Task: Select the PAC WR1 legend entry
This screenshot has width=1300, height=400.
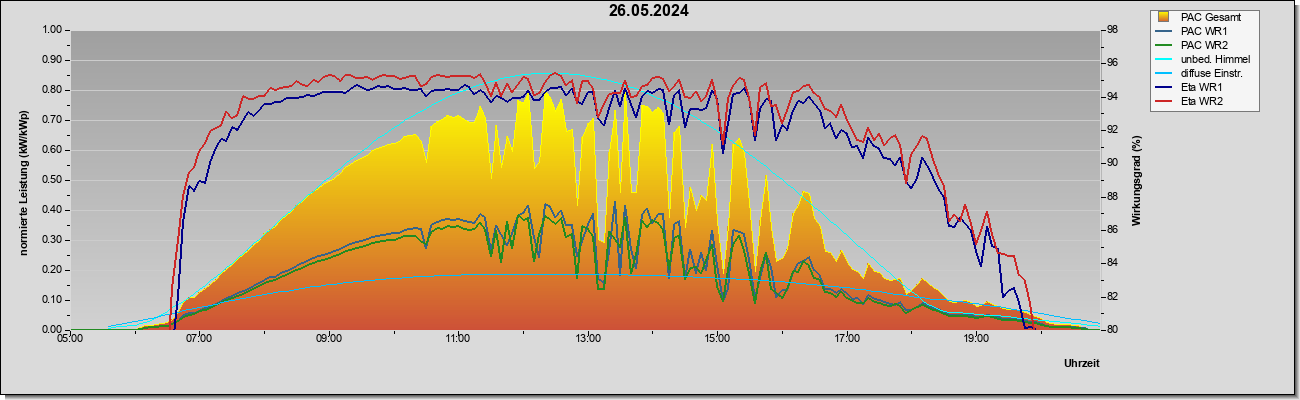Action: click(1203, 31)
